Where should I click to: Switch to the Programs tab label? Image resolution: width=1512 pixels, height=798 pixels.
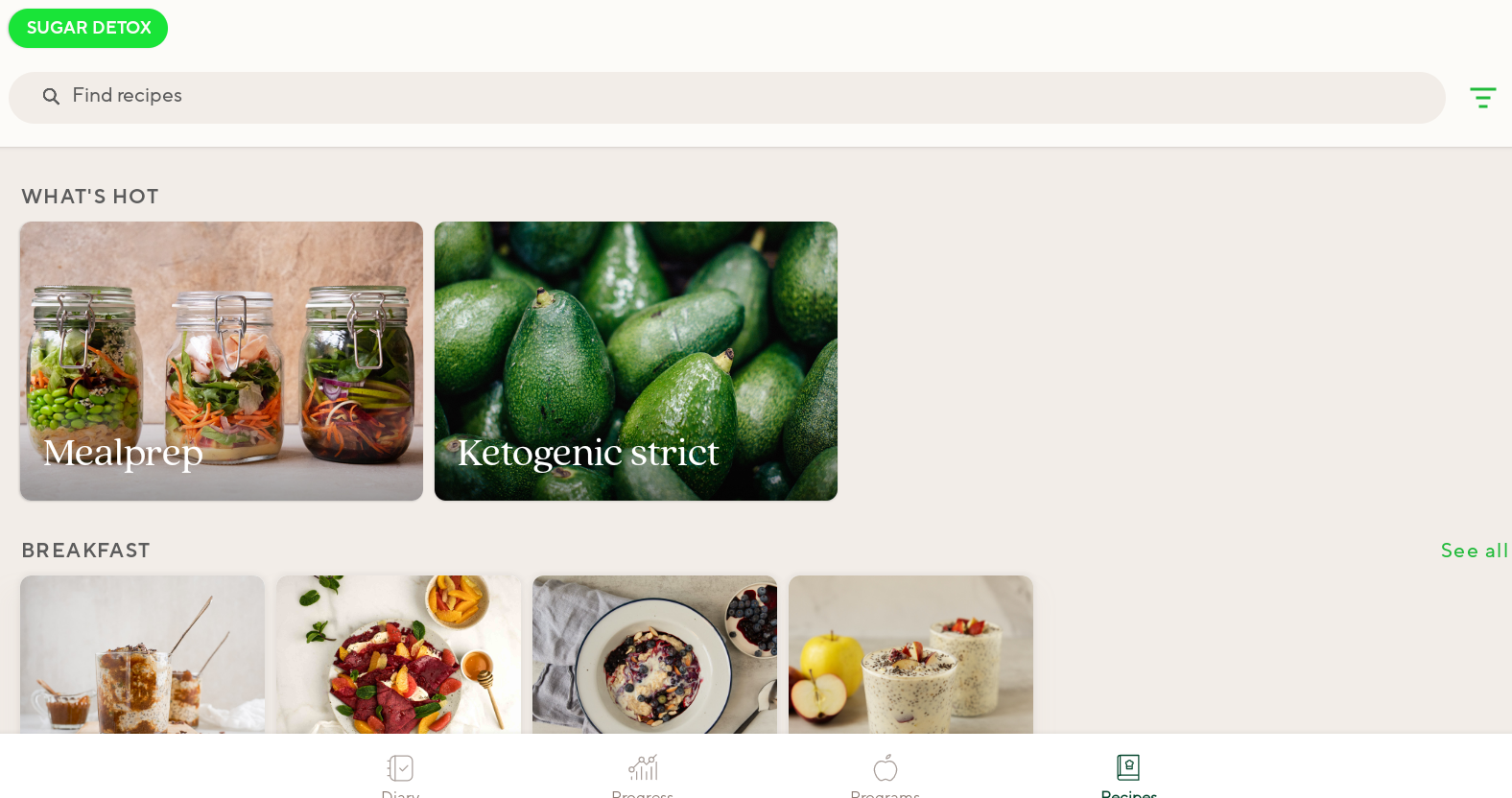coord(886,793)
